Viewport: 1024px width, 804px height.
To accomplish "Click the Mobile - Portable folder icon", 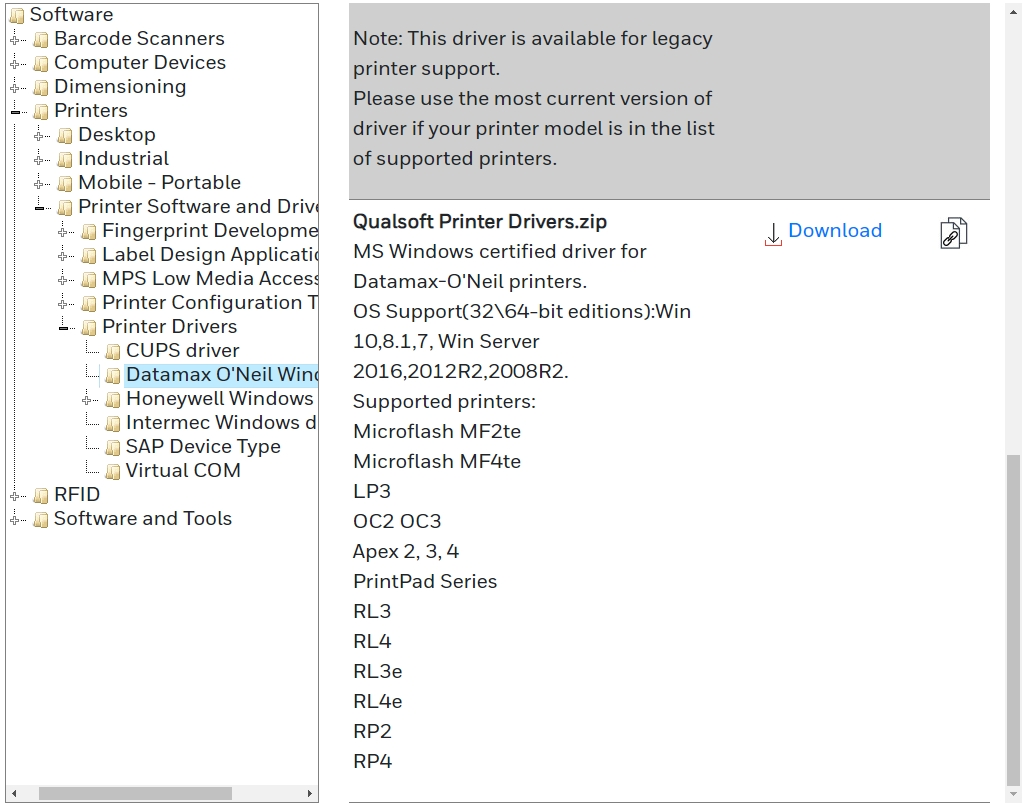I will 65,184.
